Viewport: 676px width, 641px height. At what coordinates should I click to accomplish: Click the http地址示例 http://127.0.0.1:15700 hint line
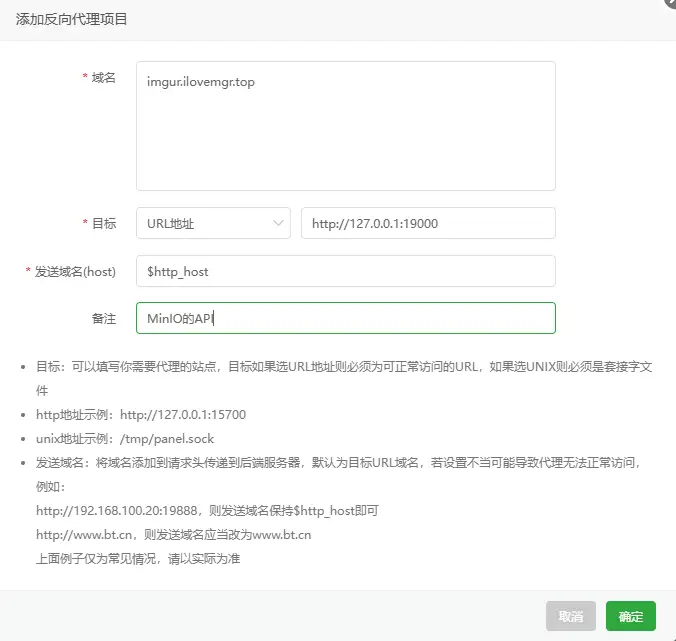pos(141,415)
